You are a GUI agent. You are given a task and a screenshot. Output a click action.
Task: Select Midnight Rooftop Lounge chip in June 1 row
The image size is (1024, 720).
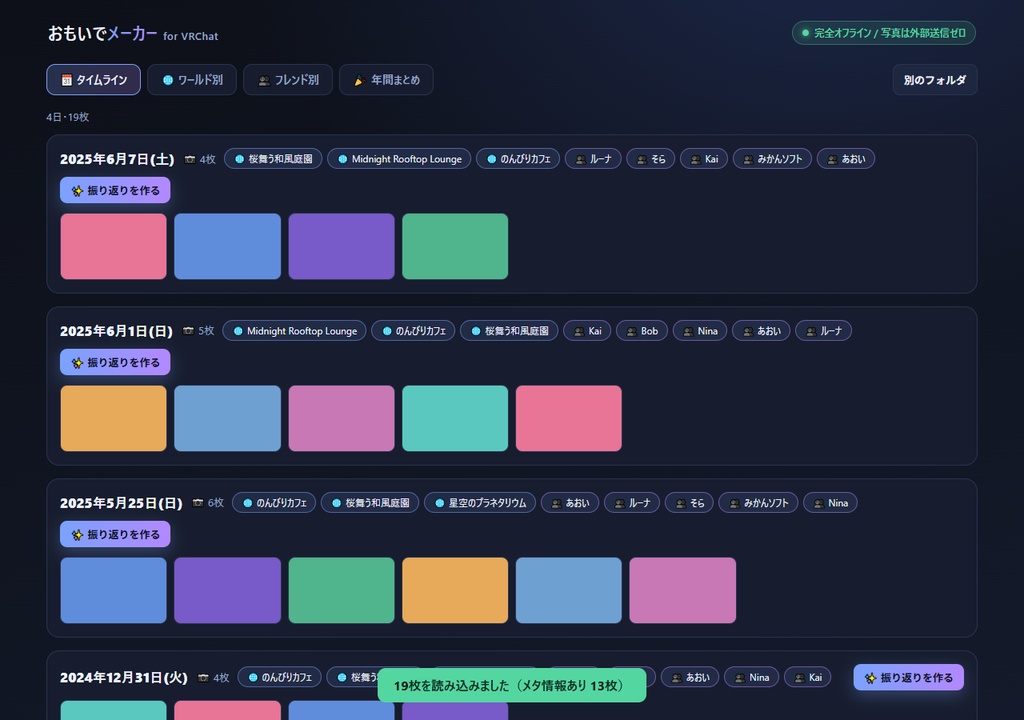coord(295,331)
